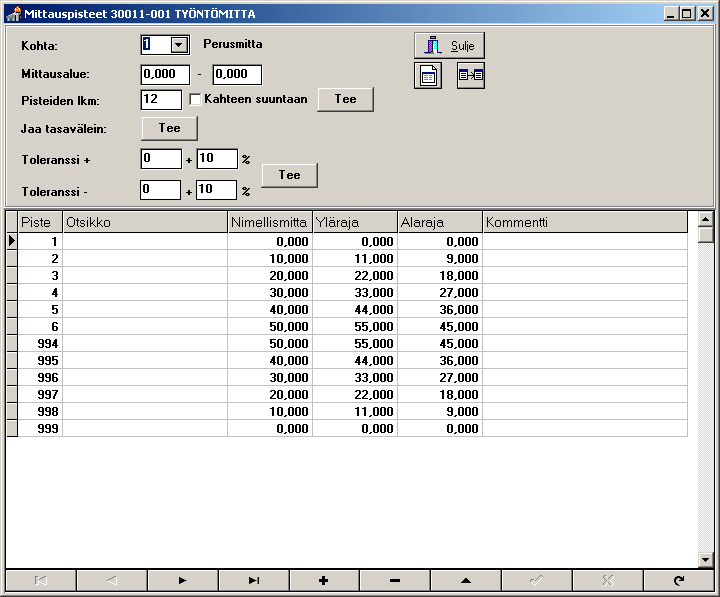
Task: Focus the Mittausalue start value field
Action: (x=165, y=74)
